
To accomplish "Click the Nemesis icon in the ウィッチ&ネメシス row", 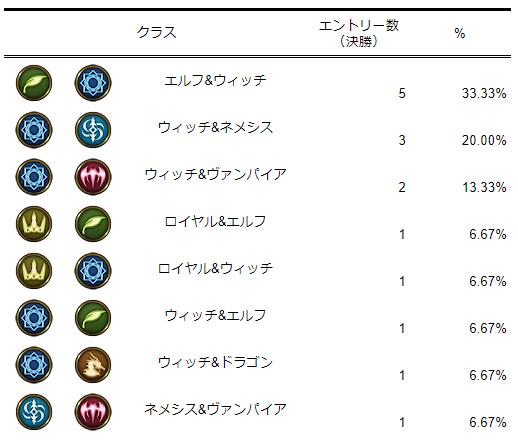I will coord(93,130).
